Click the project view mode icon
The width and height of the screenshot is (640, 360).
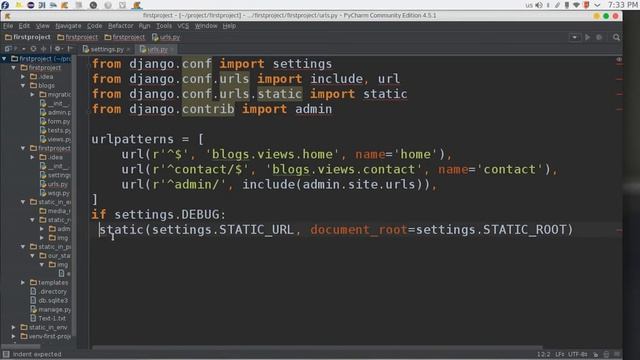click(x=8, y=49)
